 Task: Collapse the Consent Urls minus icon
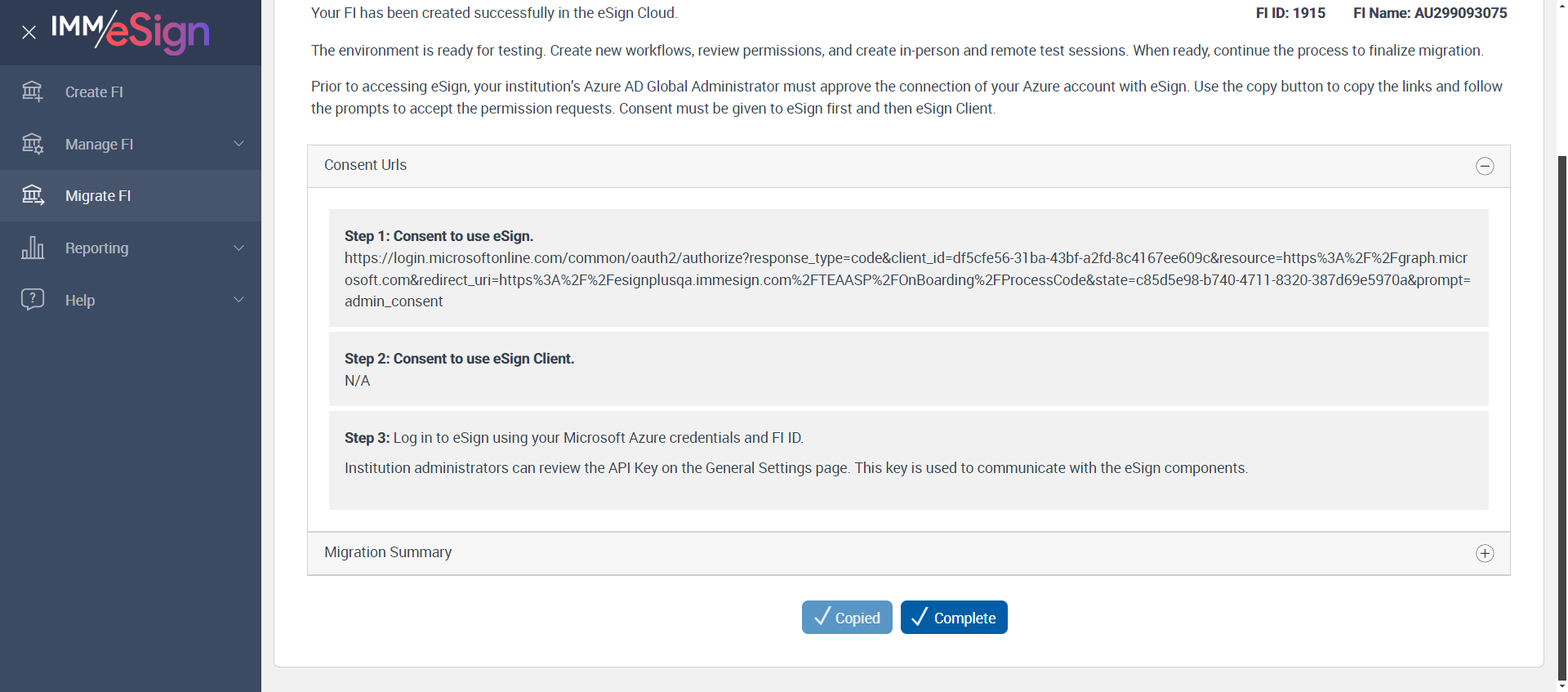(1485, 166)
